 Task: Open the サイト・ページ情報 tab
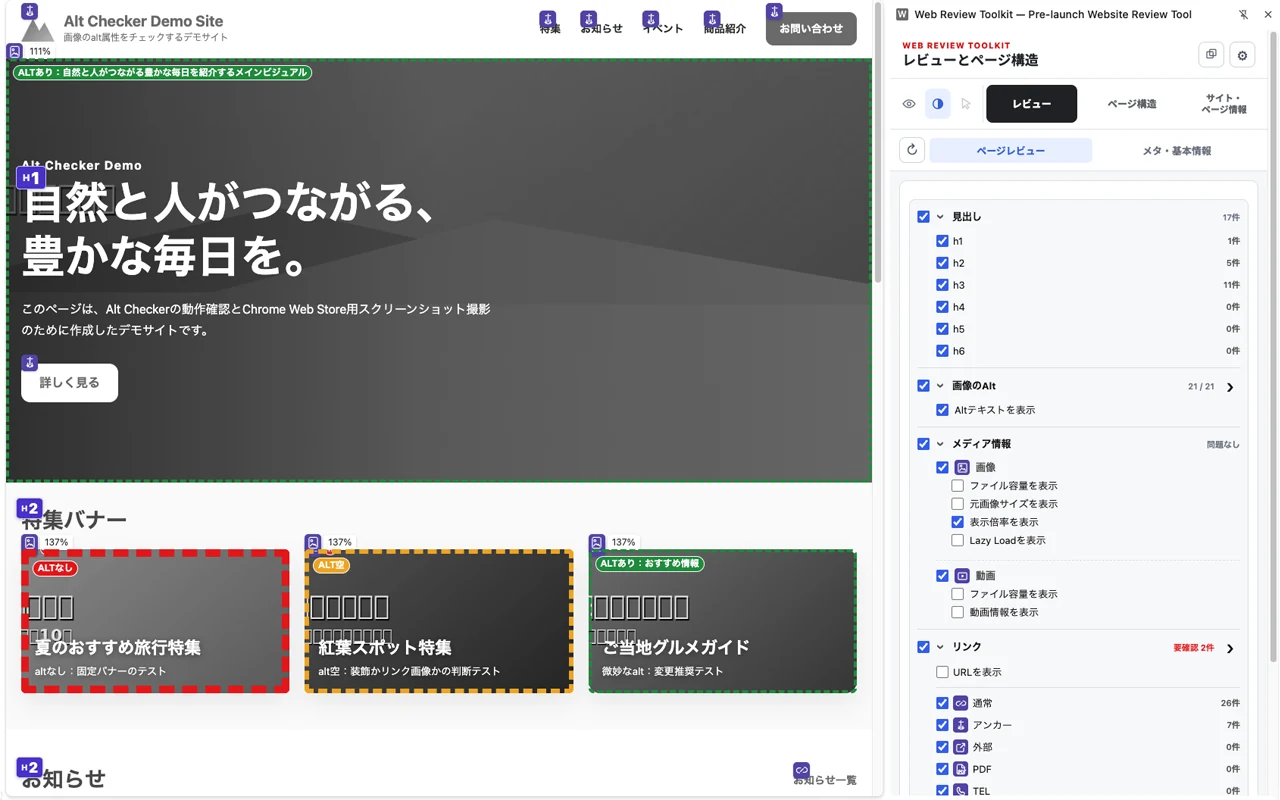(x=1224, y=104)
